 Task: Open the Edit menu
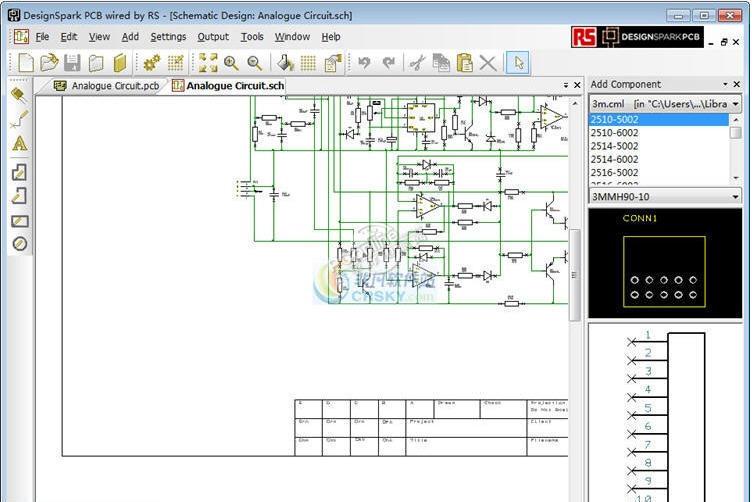(x=69, y=37)
